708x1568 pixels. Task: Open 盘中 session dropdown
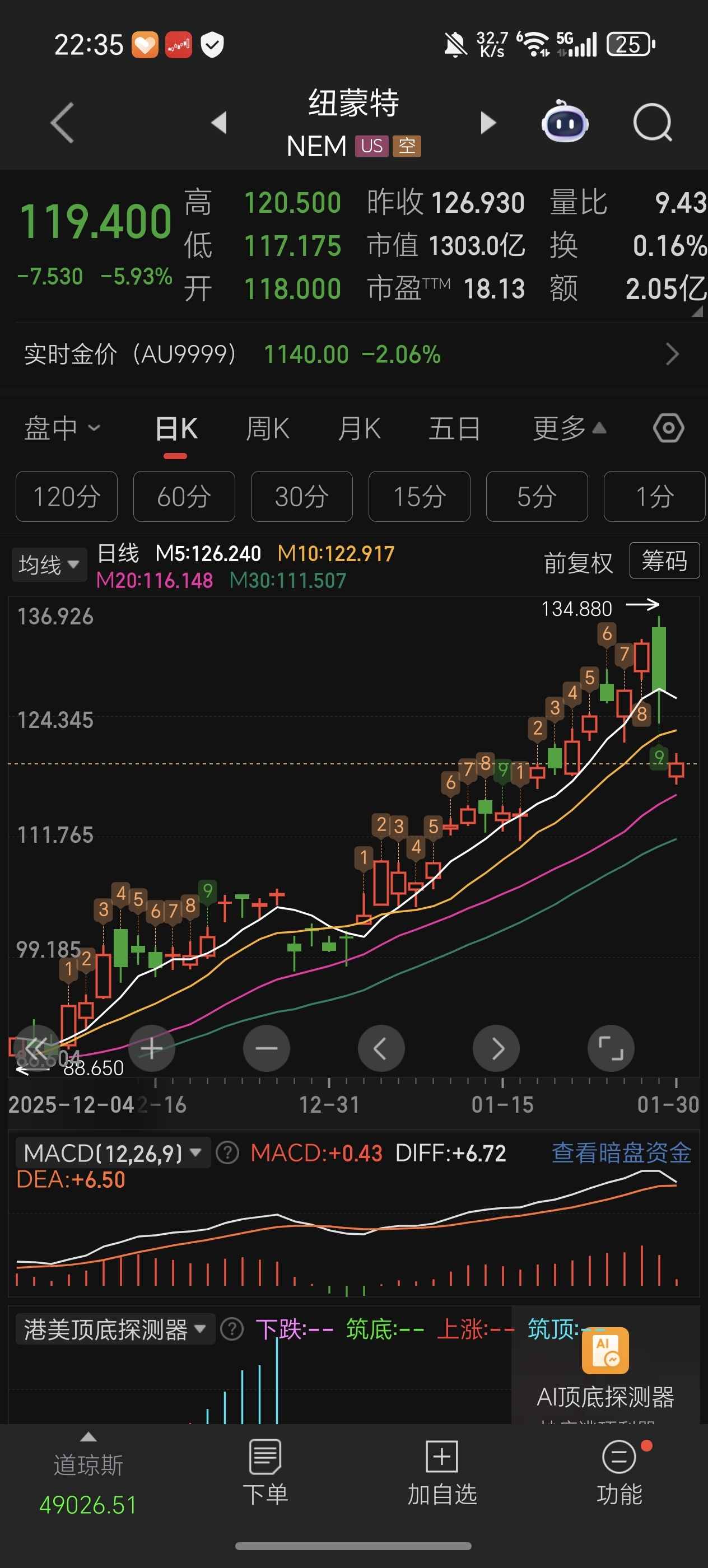(x=62, y=428)
